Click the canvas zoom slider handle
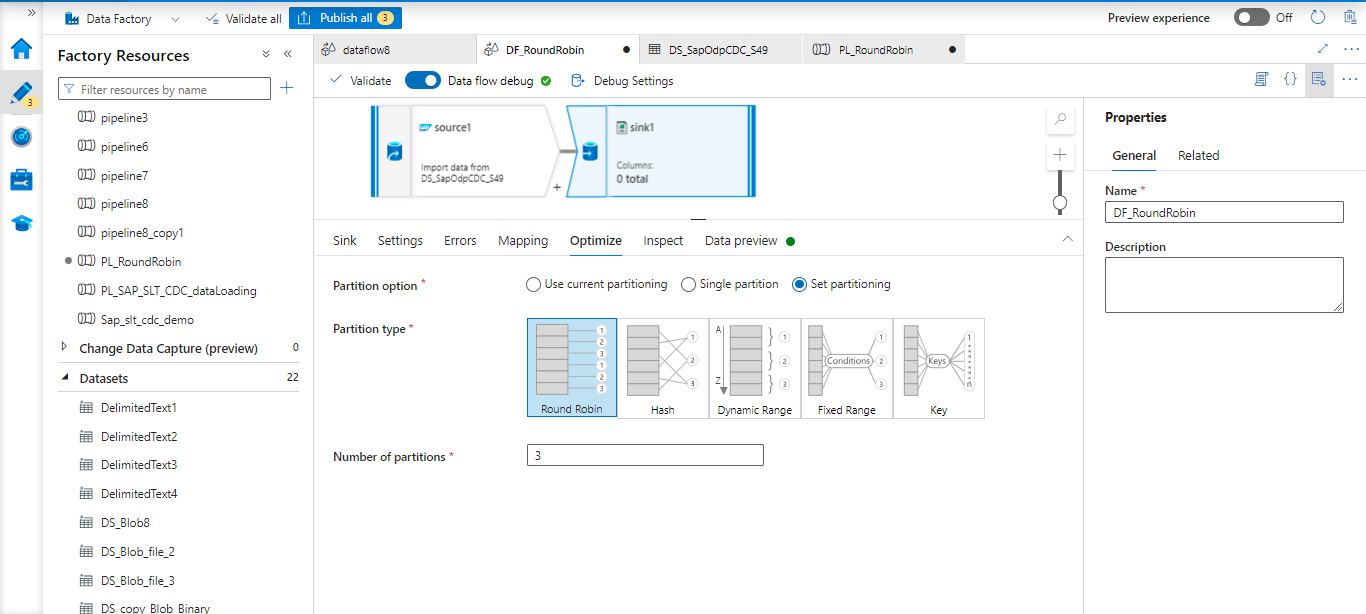This screenshot has height=614, width=1366. (1060, 203)
